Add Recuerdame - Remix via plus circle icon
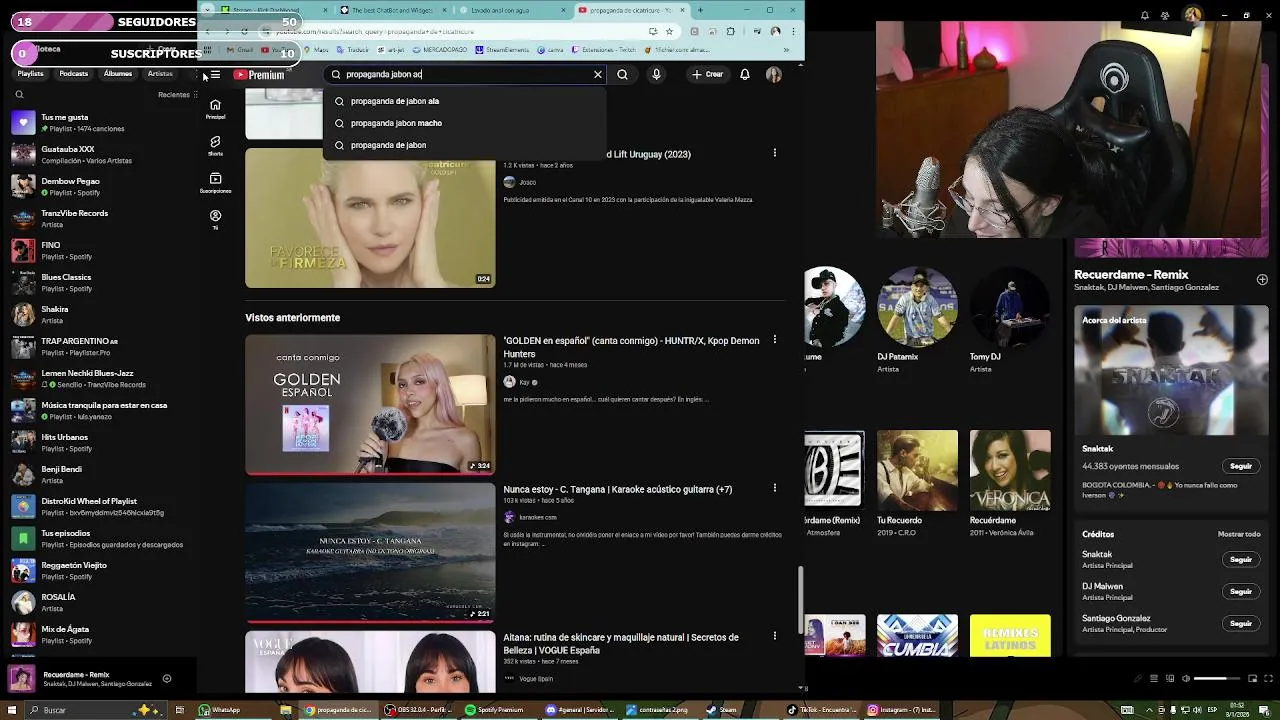 (1262, 280)
